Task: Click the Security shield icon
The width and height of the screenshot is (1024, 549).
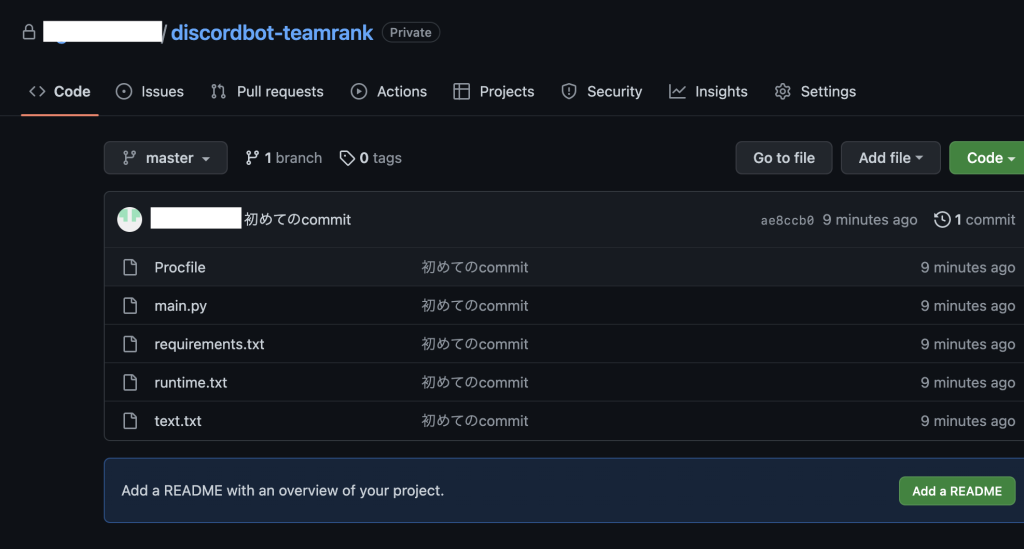Action: tap(569, 91)
